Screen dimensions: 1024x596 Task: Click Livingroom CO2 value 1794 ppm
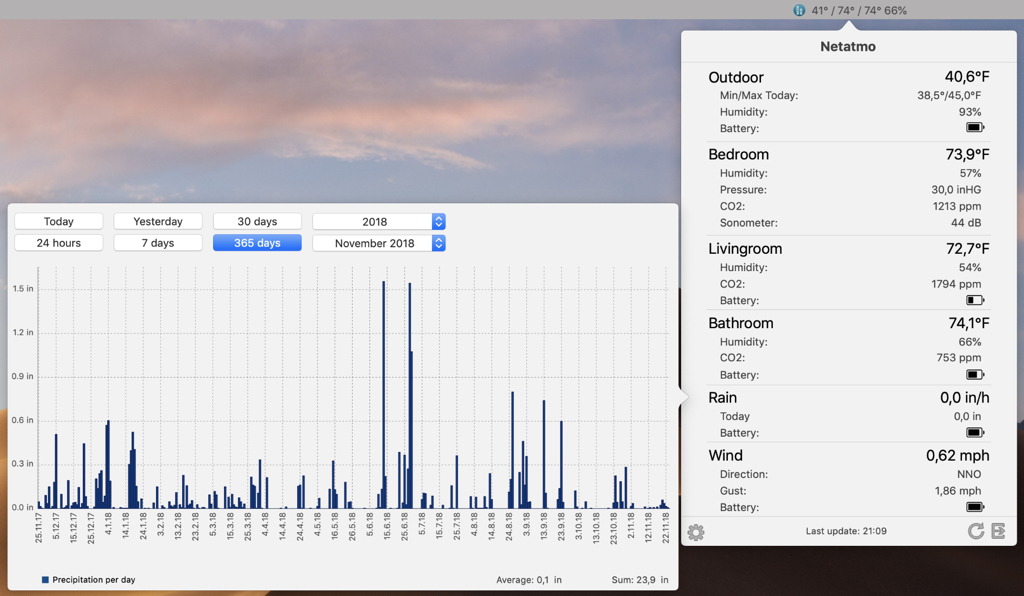point(956,284)
